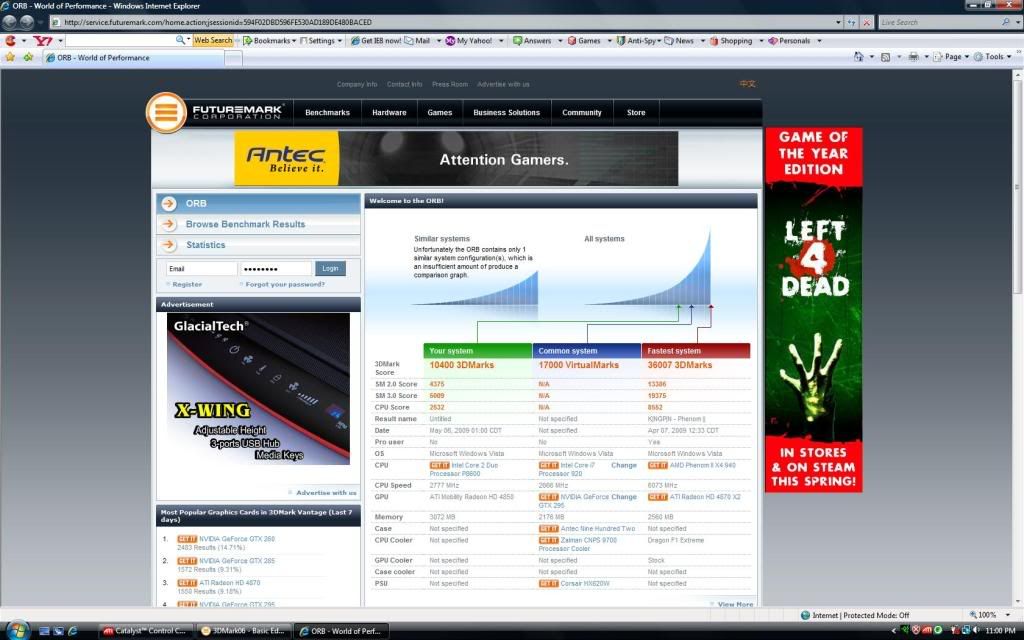The image size is (1024, 640).
Task: Click the Print icon in command bar
Action: pyautogui.click(x=914, y=57)
